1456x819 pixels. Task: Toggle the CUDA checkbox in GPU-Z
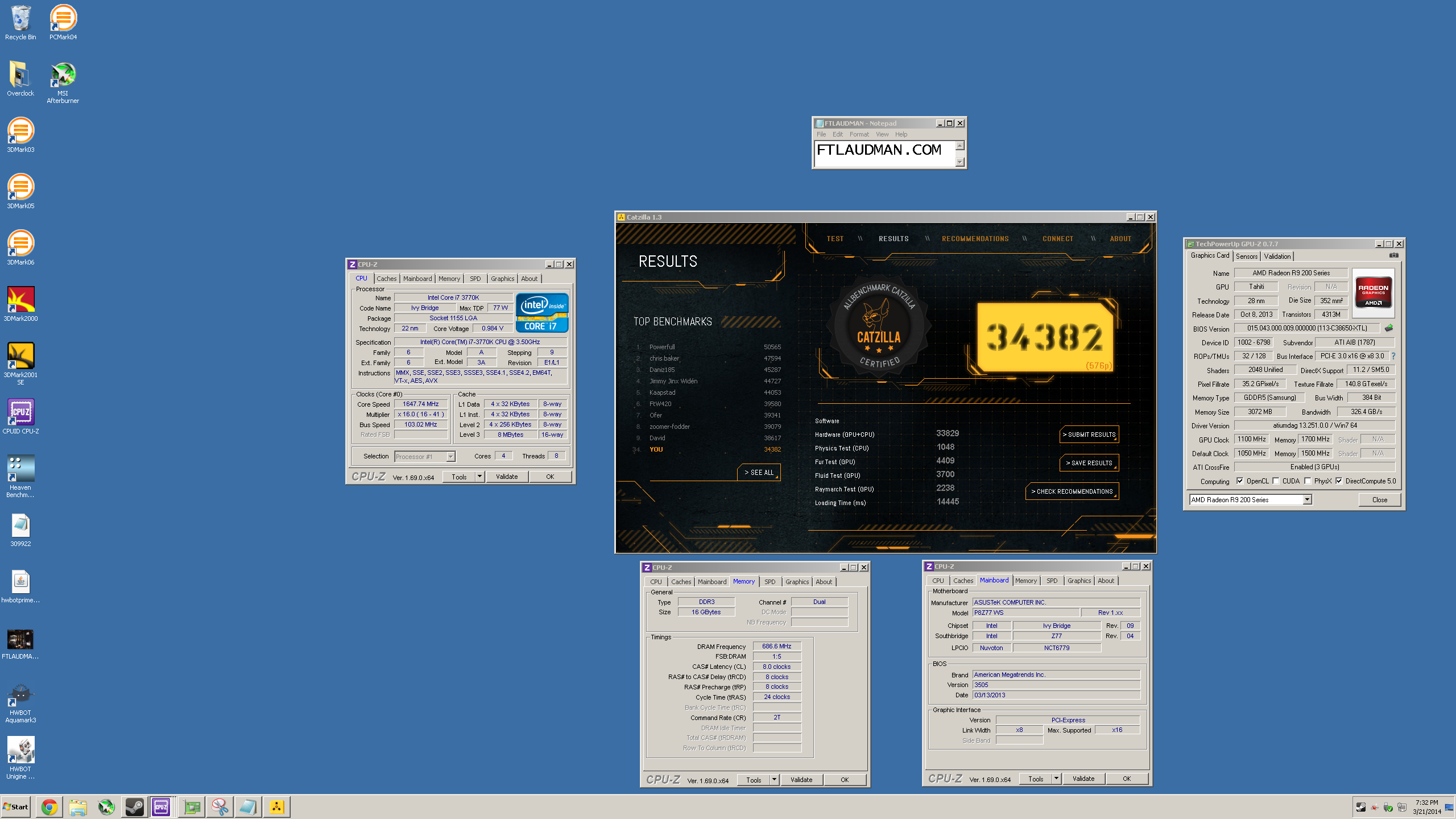click(x=1276, y=481)
